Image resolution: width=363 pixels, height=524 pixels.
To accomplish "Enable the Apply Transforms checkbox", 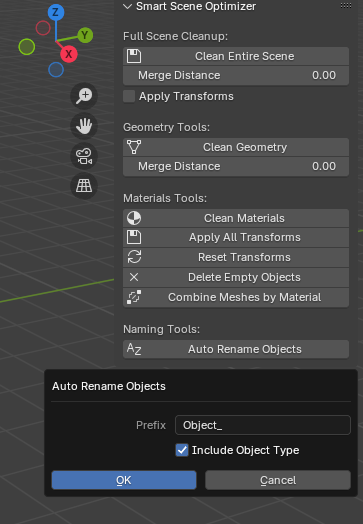I will point(129,96).
